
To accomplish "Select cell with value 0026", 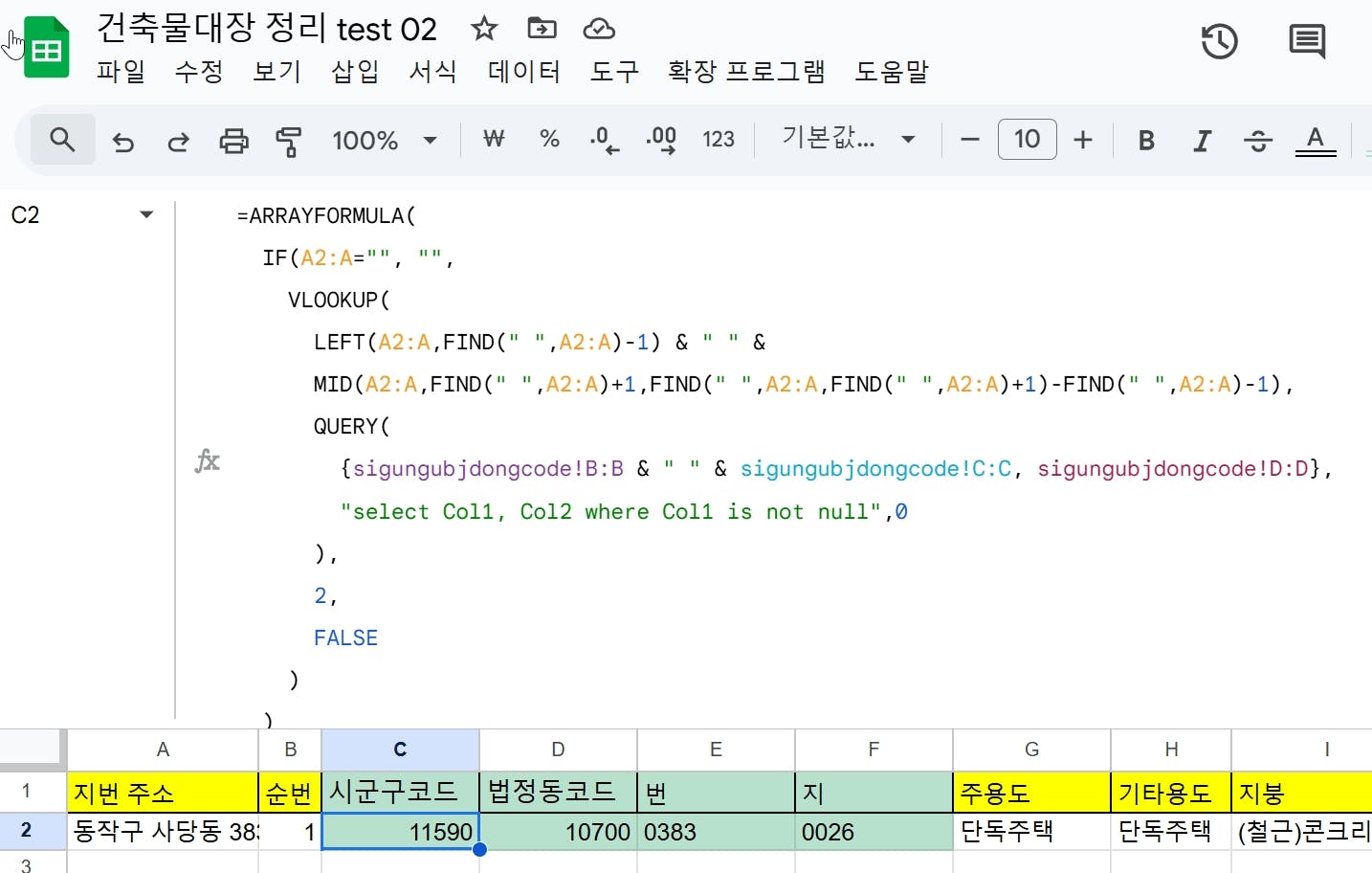I will [874, 831].
